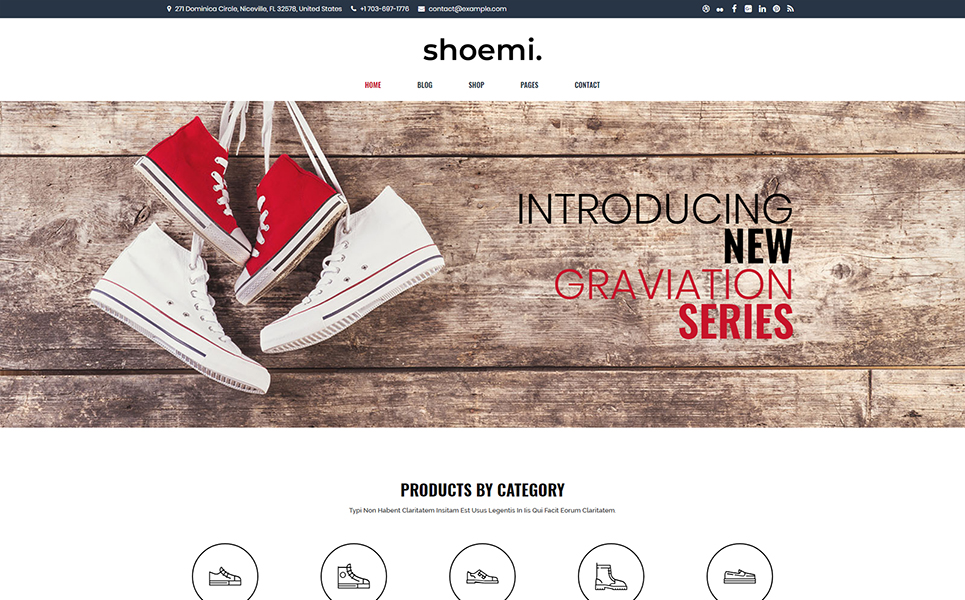The width and height of the screenshot is (965, 600).
Task: Open the RSS feed icon
Action: pyautogui.click(x=790, y=9)
